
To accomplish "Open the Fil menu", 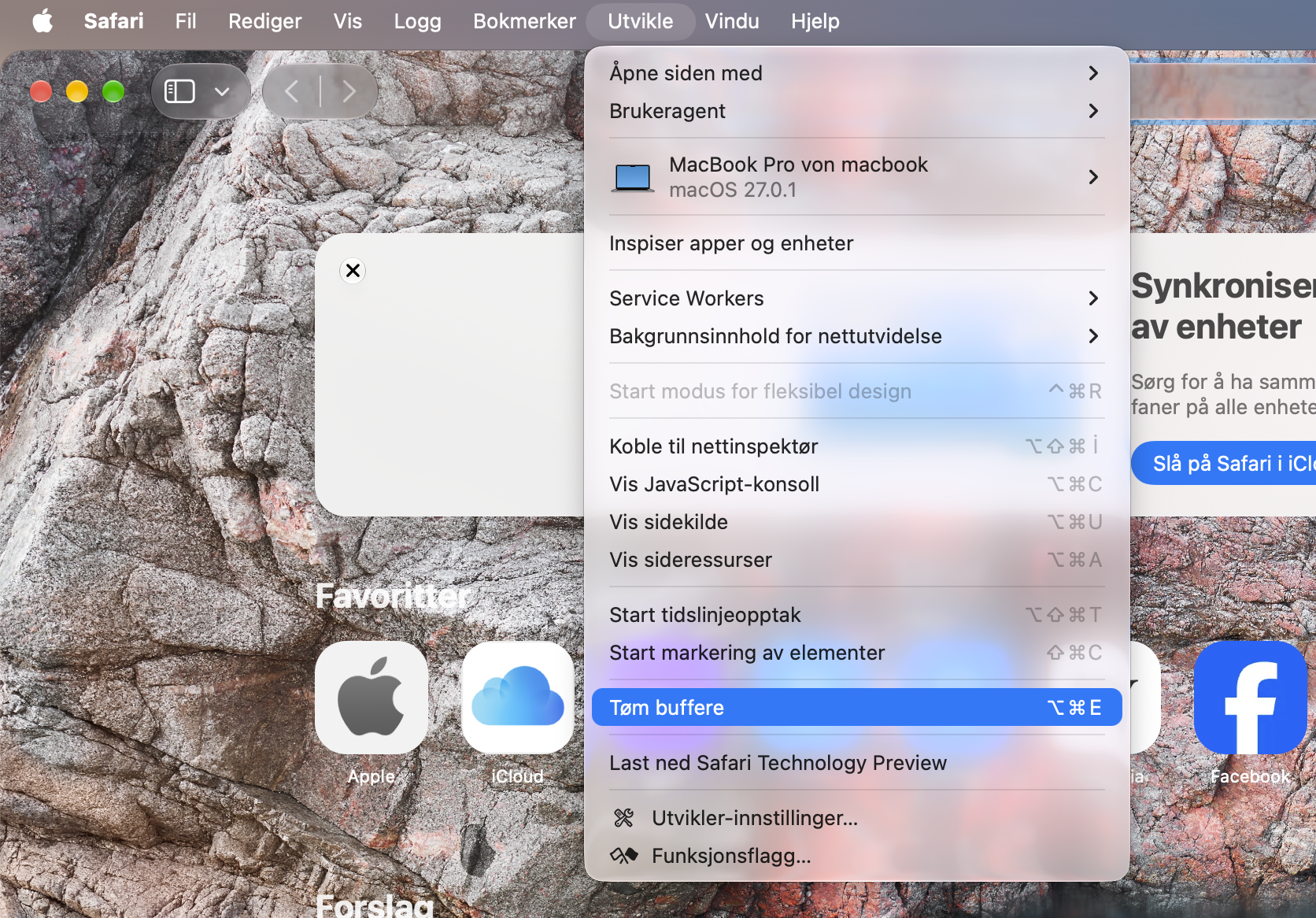I will pos(186,21).
